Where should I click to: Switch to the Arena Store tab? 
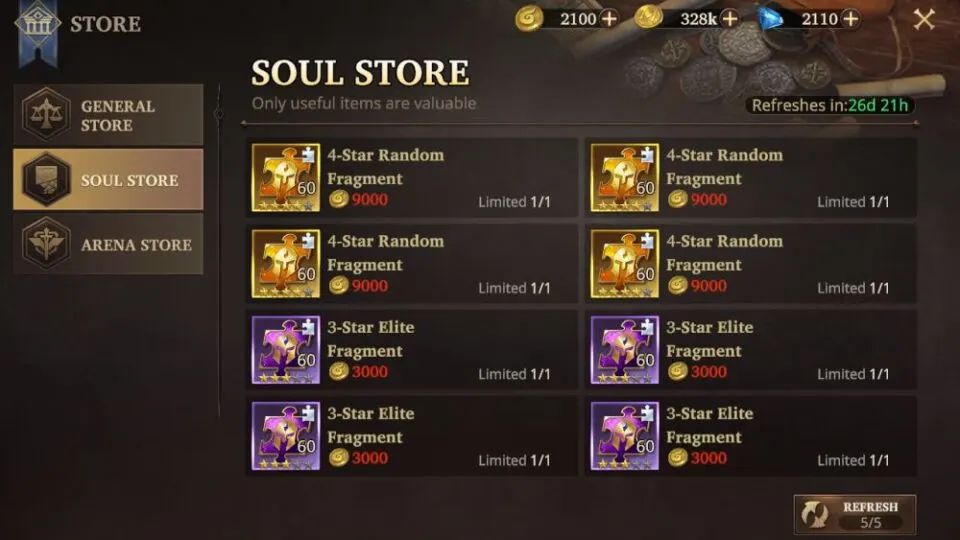108,244
